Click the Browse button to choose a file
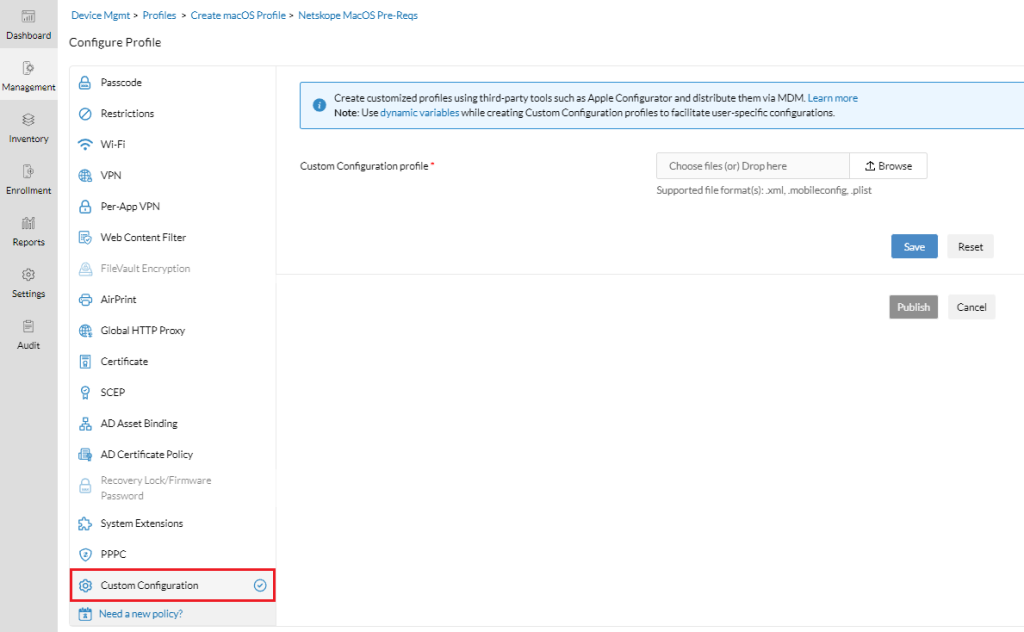 tap(888, 165)
